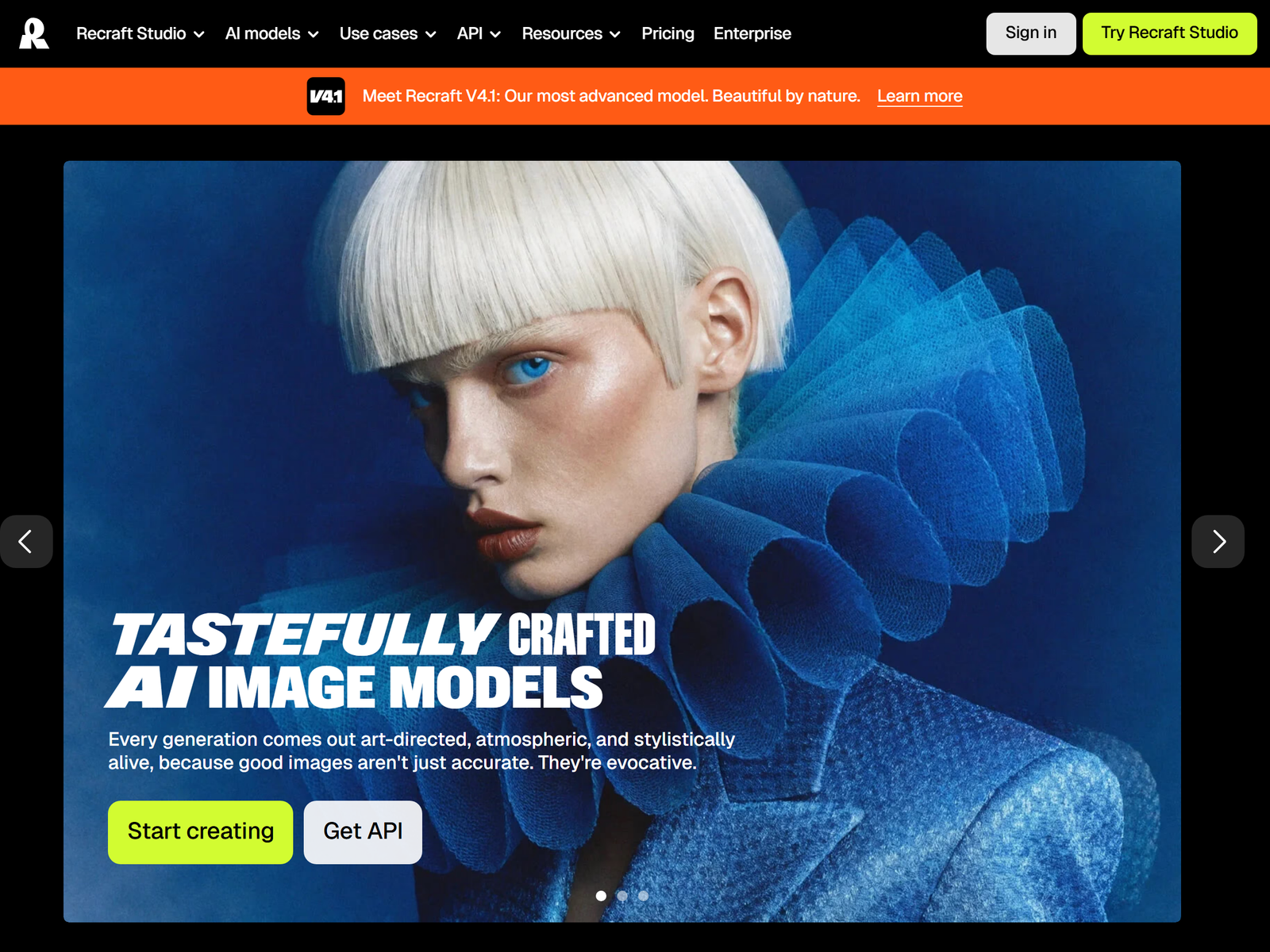Expand the Use cases menu
1270x952 pixels.
[x=388, y=33]
